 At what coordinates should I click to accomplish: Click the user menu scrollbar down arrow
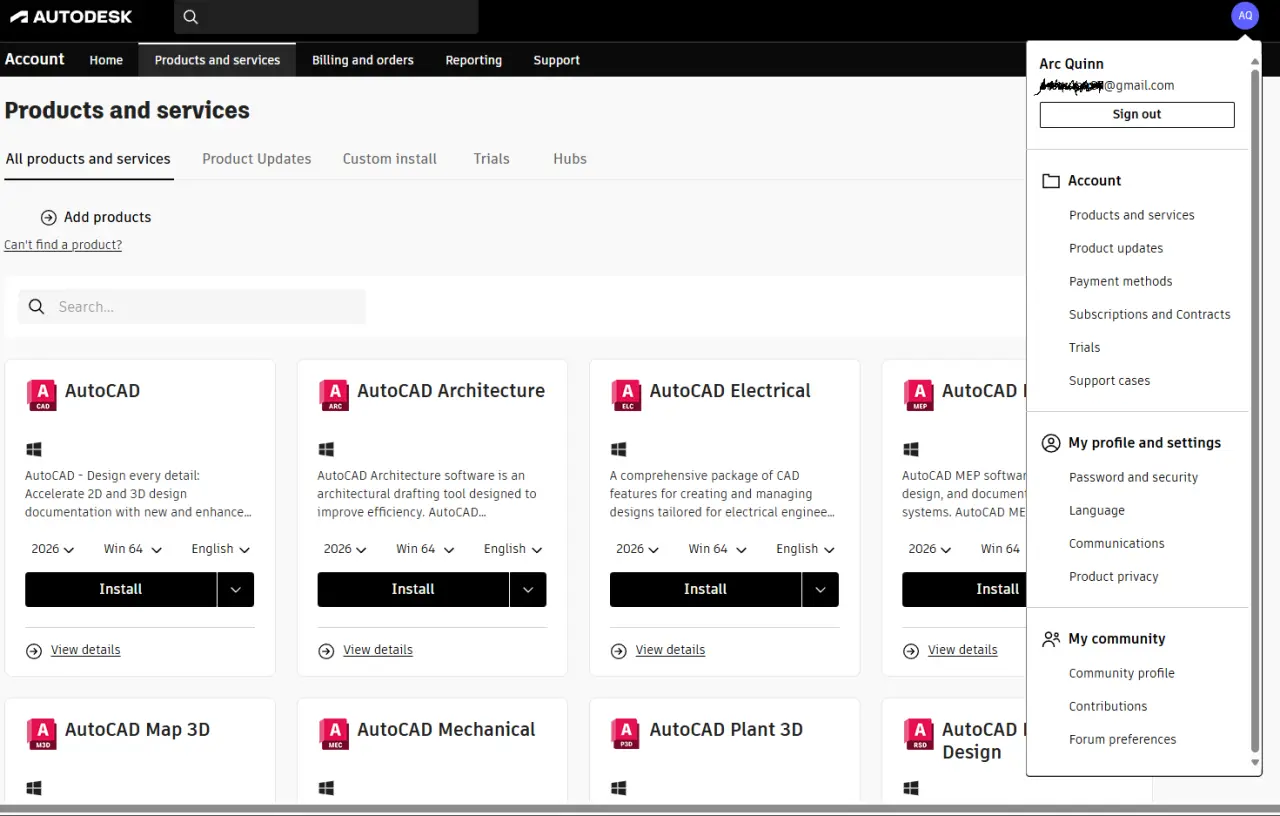(1256, 763)
